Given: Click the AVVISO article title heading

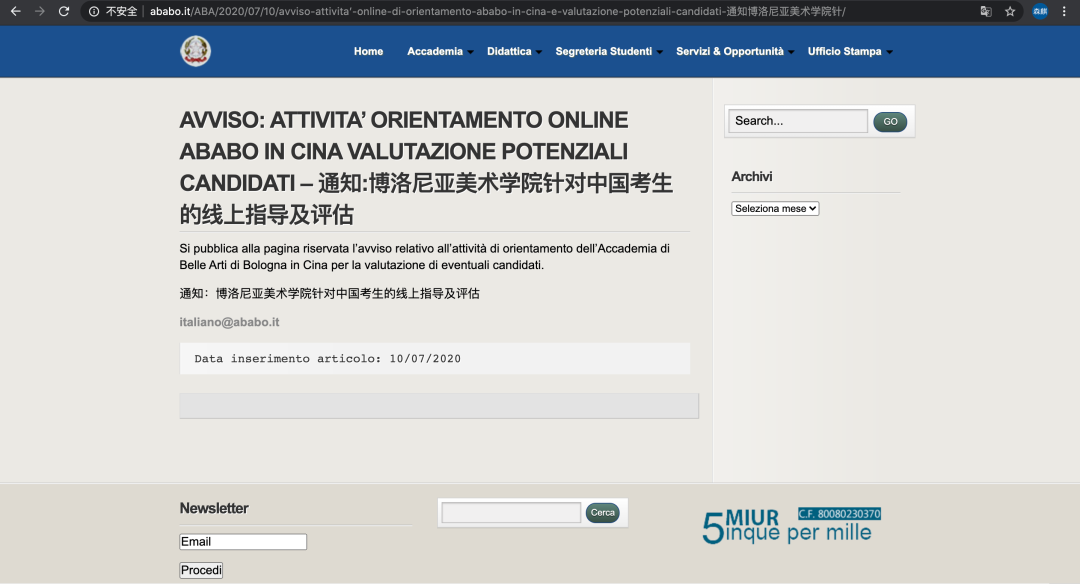Looking at the screenshot, I should pyautogui.click(x=426, y=167).
